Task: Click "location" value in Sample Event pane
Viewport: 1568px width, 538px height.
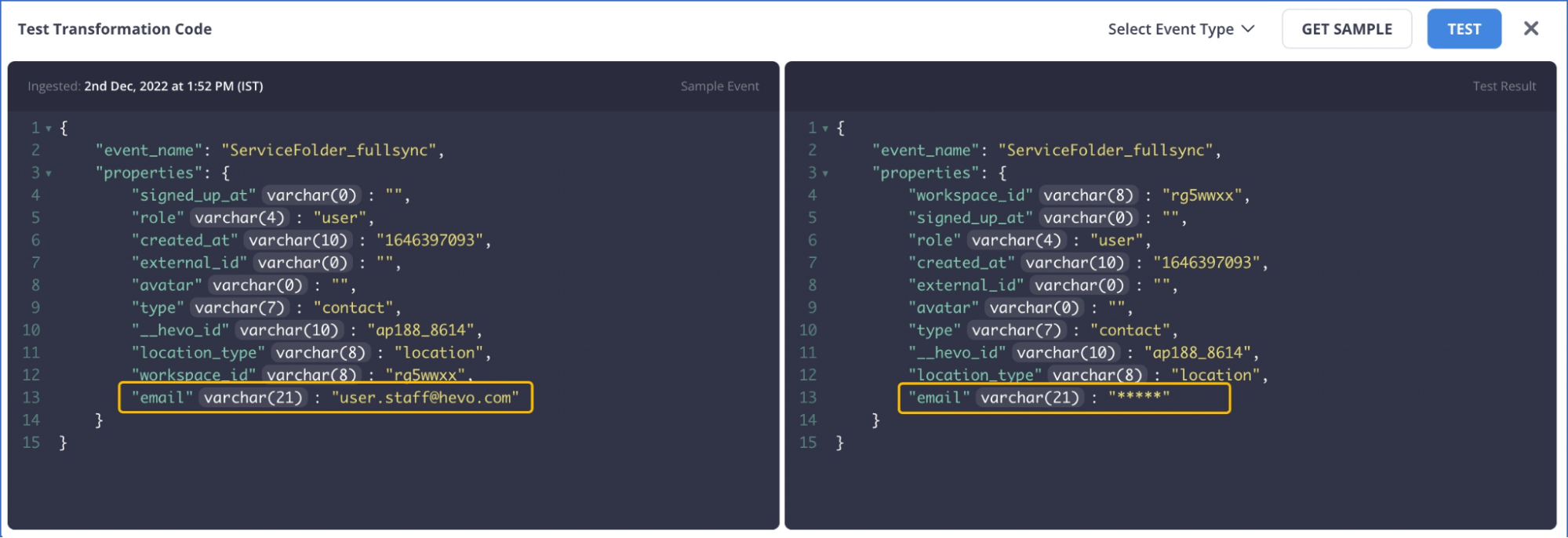Action: pos(438,353)
